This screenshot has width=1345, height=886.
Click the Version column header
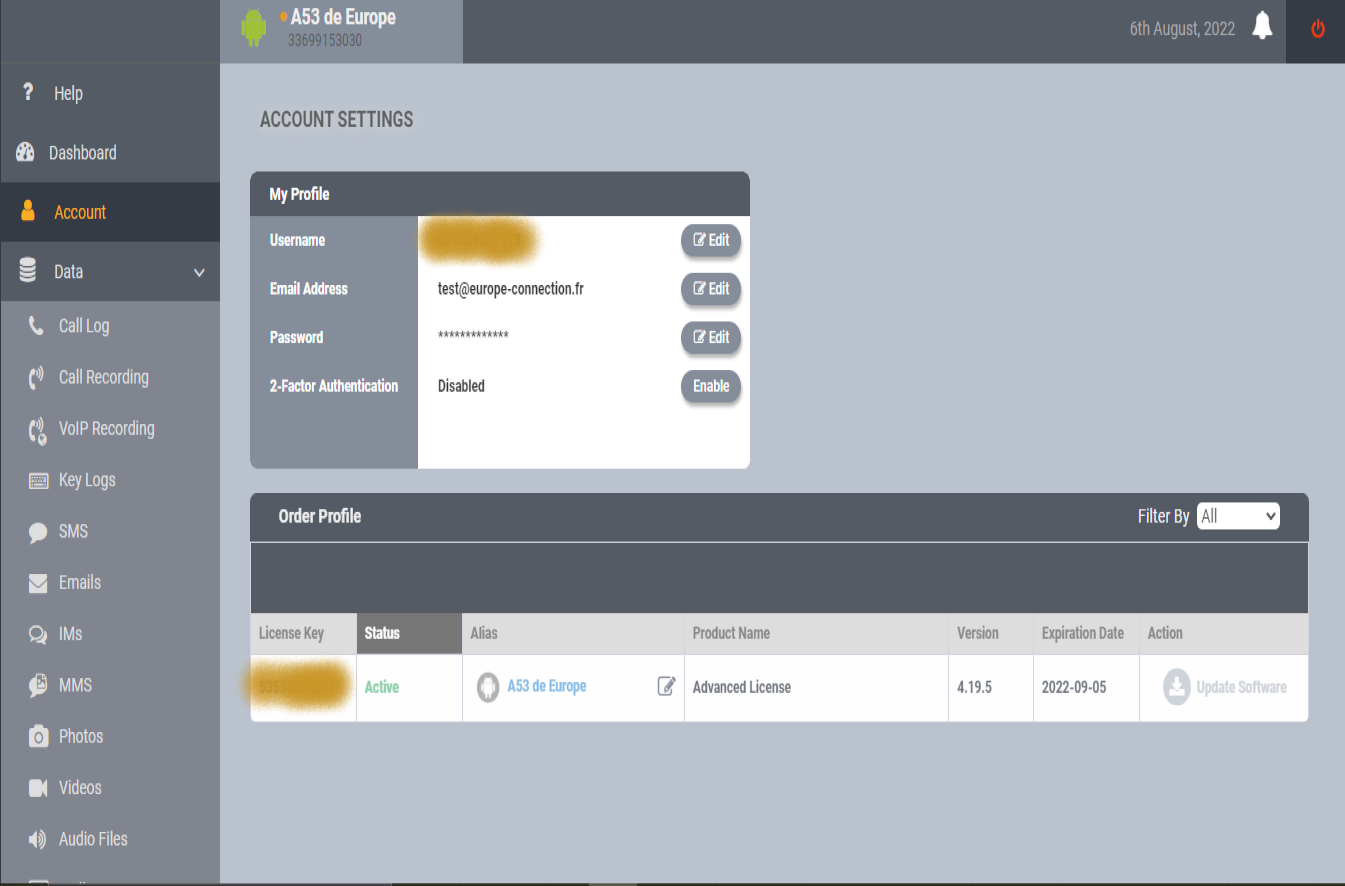991,633
